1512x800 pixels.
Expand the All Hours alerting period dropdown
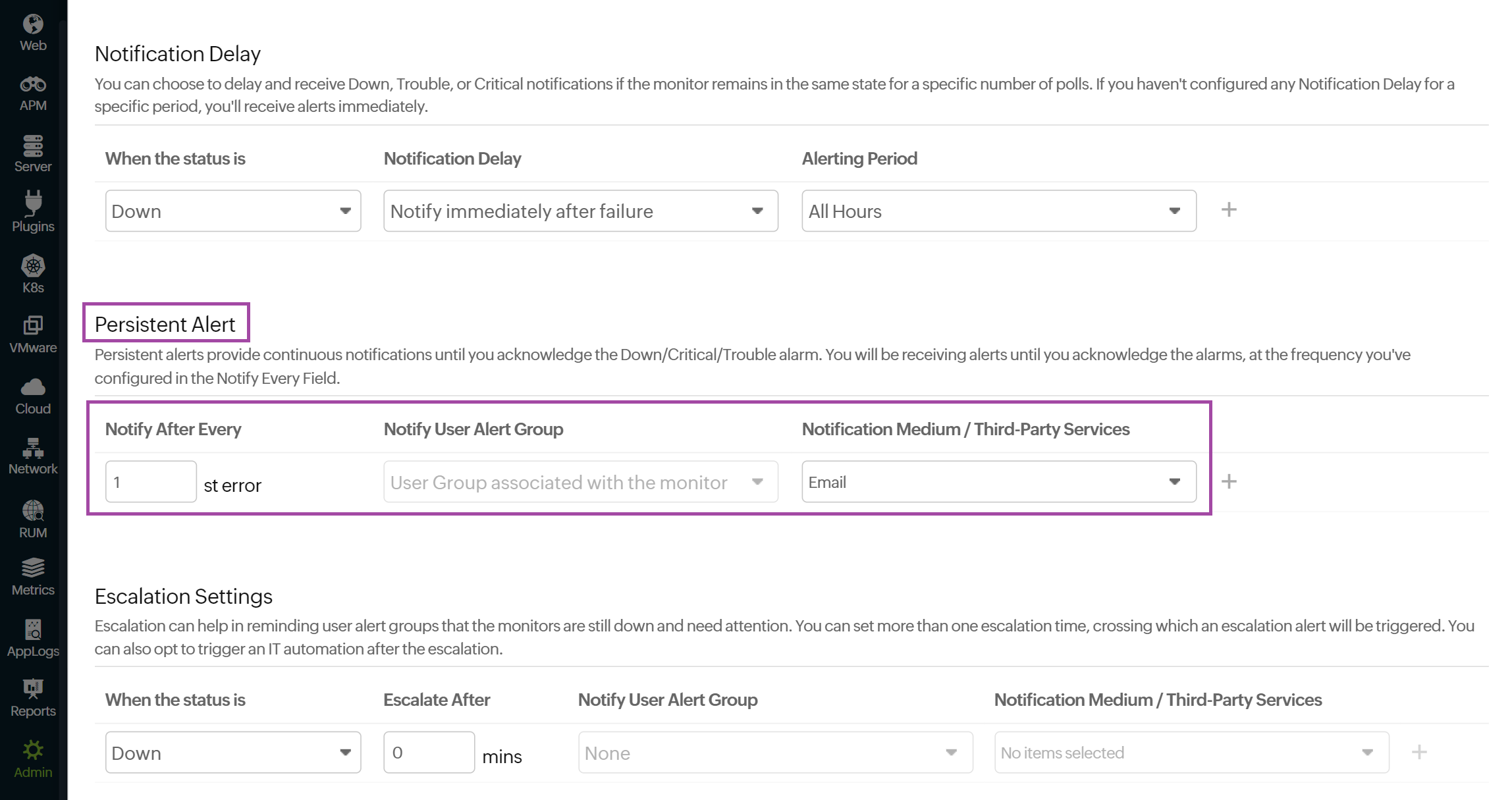click(x=998, y=211)
